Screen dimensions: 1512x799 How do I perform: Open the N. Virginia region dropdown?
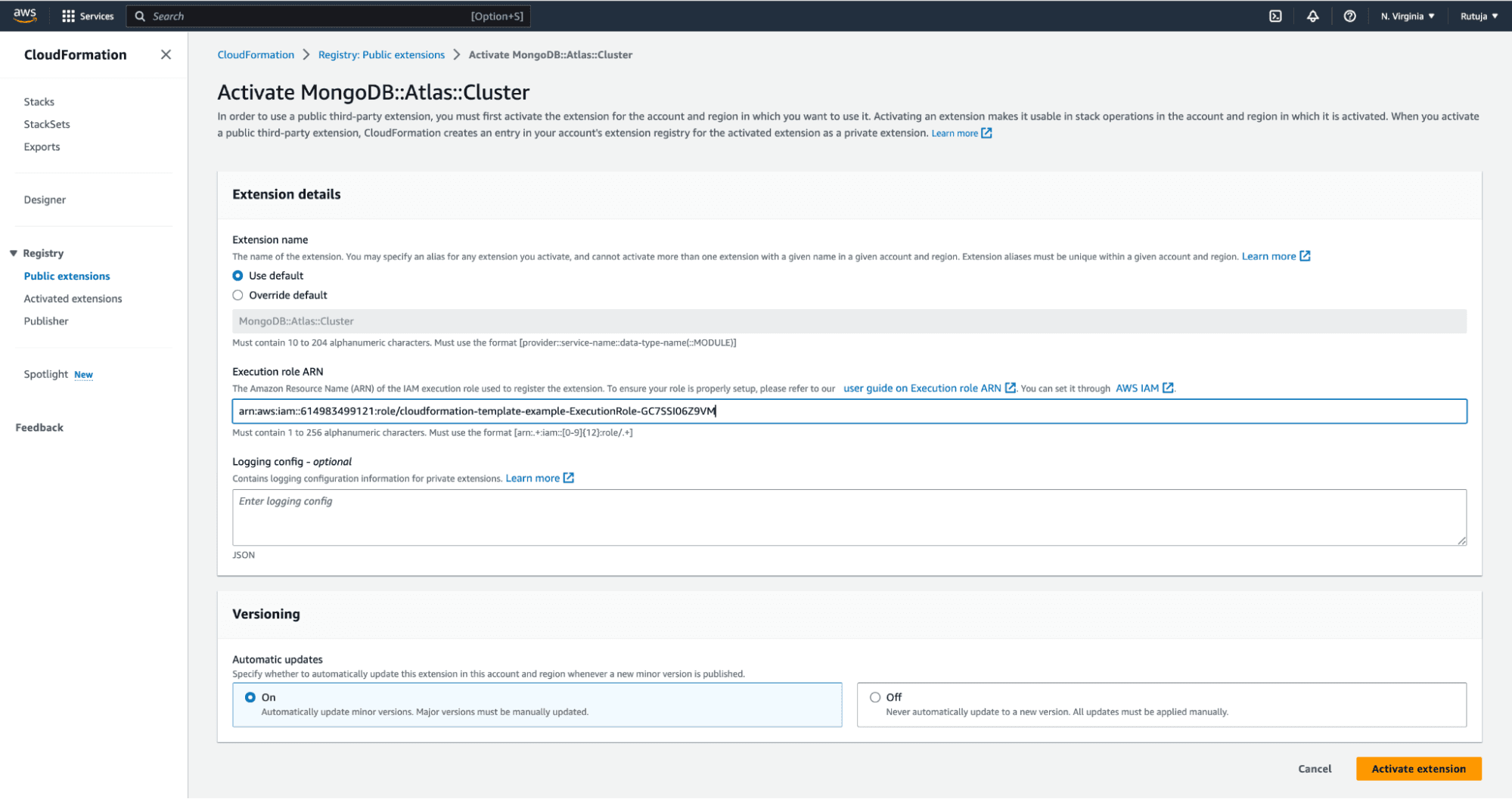[x=1407, y=16]
